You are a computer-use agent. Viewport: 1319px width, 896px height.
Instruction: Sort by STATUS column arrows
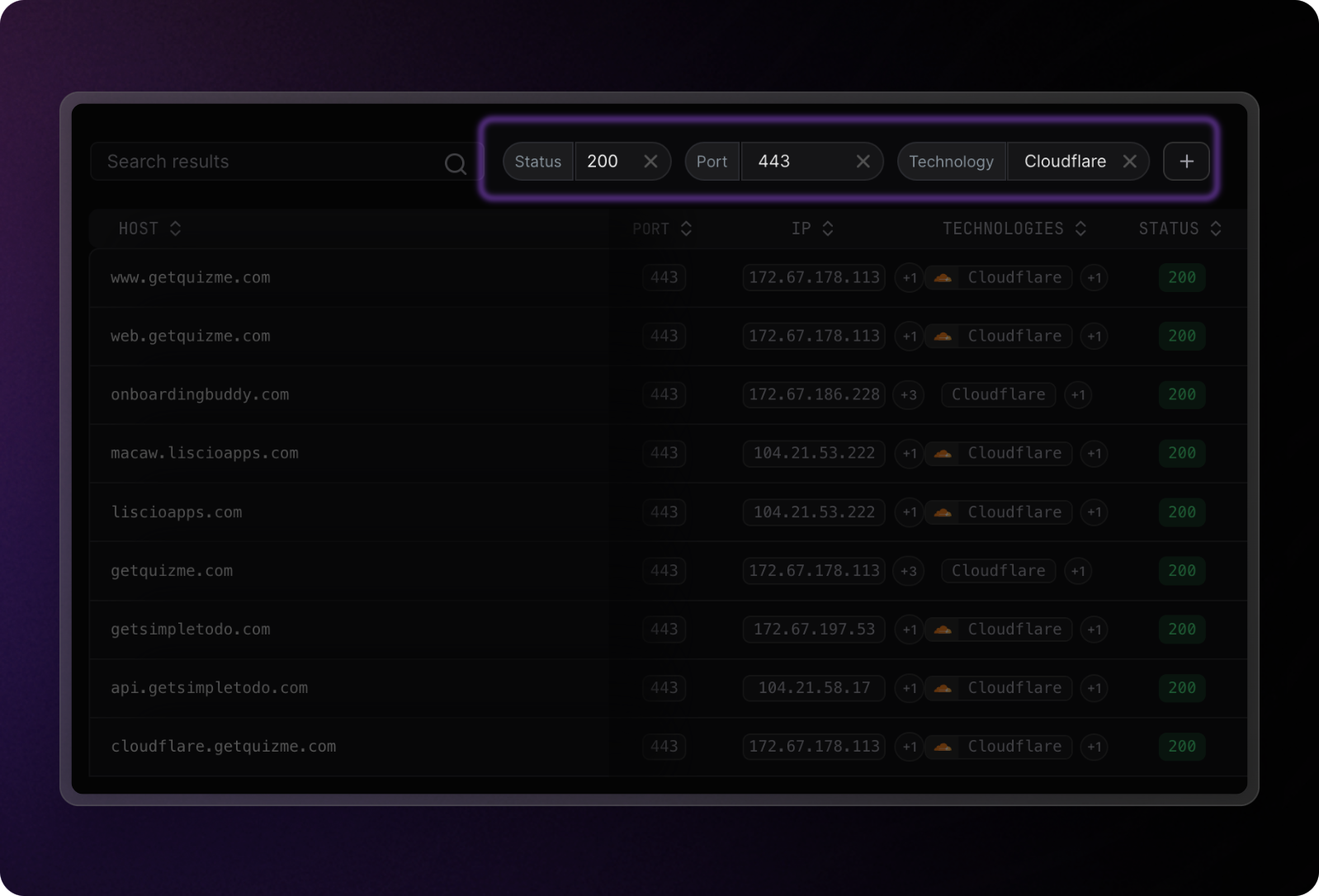pyautogui.click(x=1215, y=229)
